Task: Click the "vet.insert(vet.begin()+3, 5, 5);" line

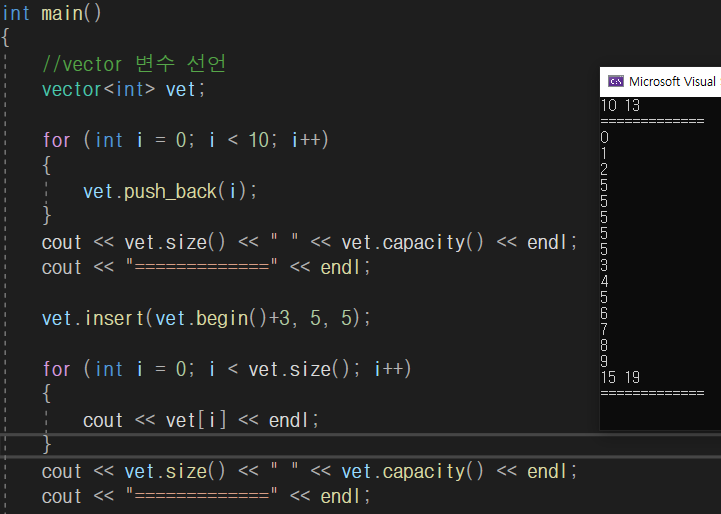Action: tap(206, 318)
